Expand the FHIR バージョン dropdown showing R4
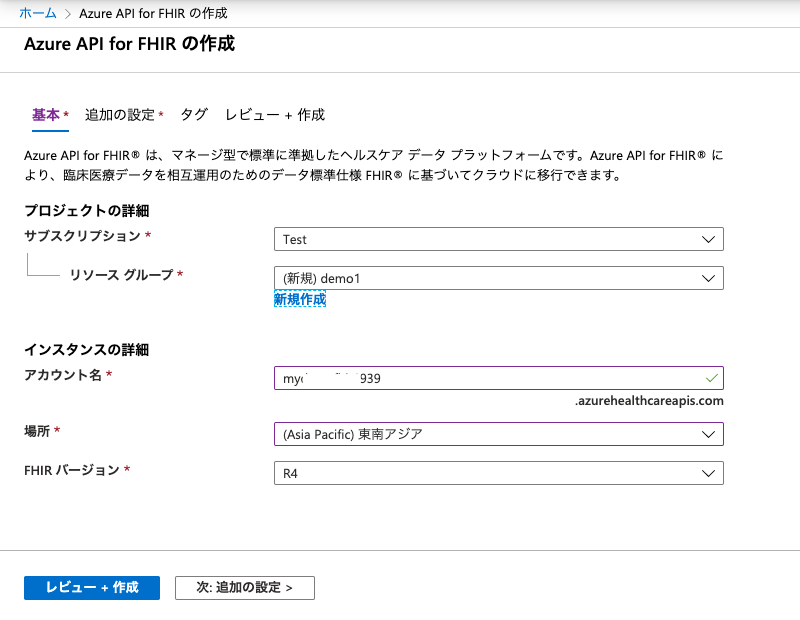The width and height of the screenshot is (800, 620). tap(498, 473)
